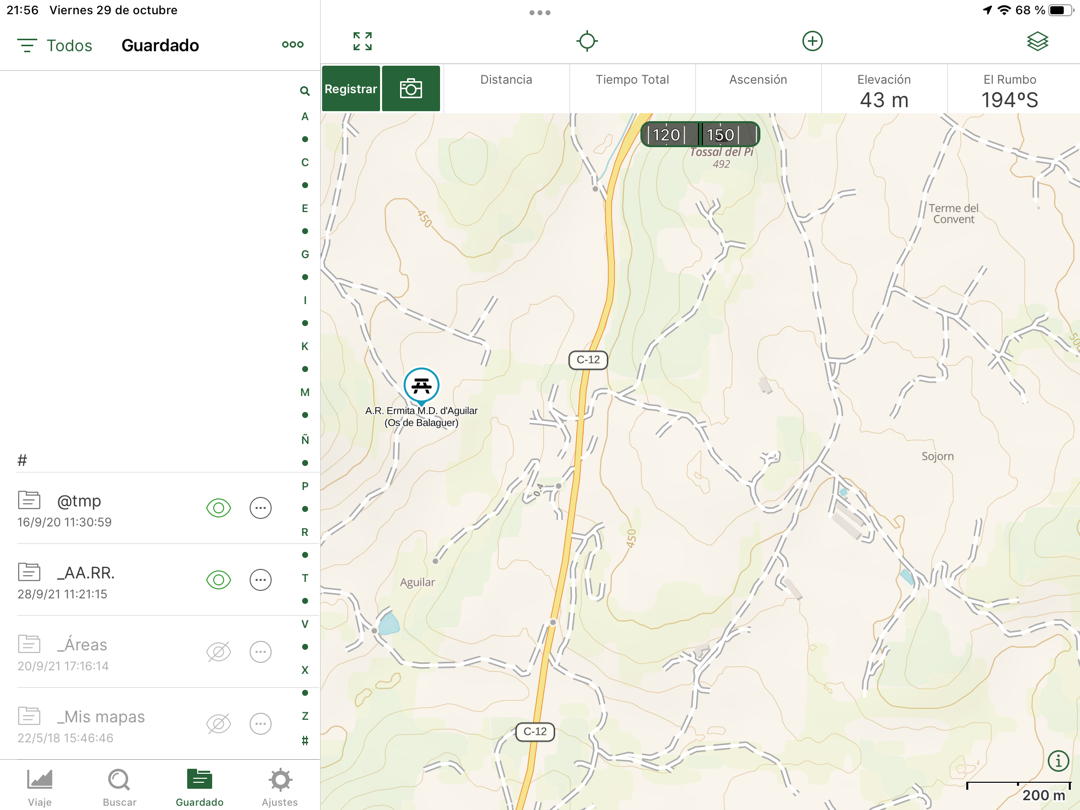Switch to the Buscar tab
Image resolution: width=1080 pixels, height=810 pixels.
click(119, 786)
